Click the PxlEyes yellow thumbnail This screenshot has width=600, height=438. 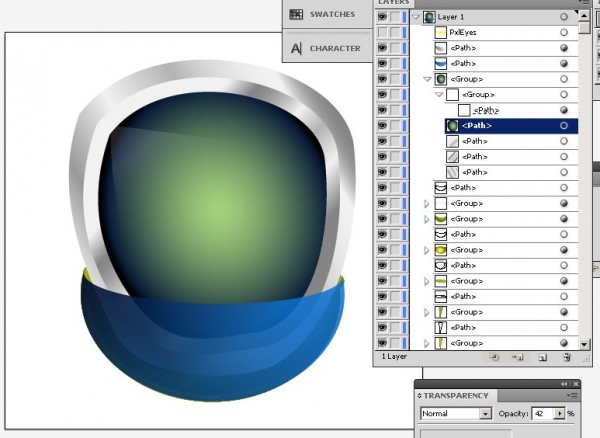[441, 33]
